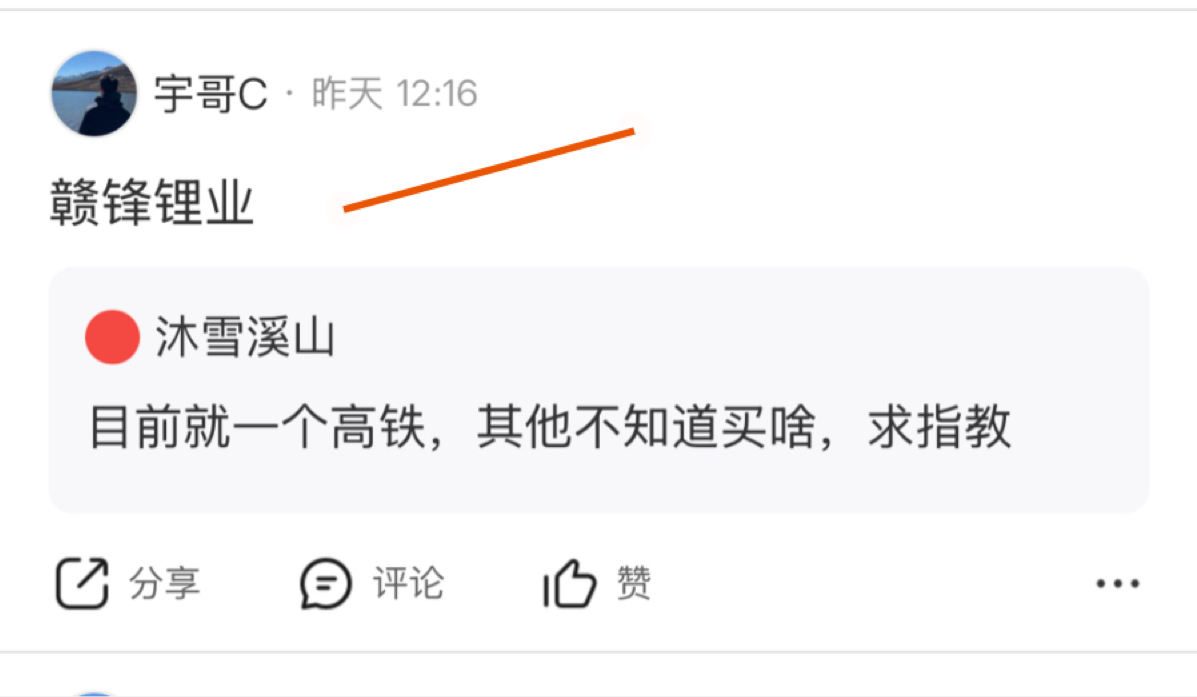Image resolution: width=1197 pixels, height=697 pixels.
Task: Click the post timestamp 昨天 12:16
Action: [395, 94]
